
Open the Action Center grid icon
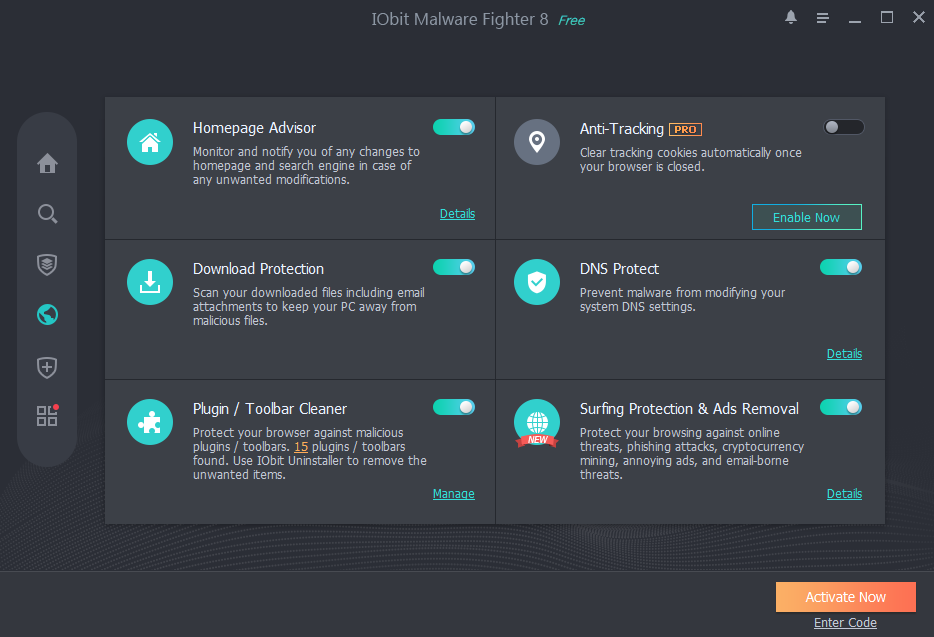(x=47, y=416)
